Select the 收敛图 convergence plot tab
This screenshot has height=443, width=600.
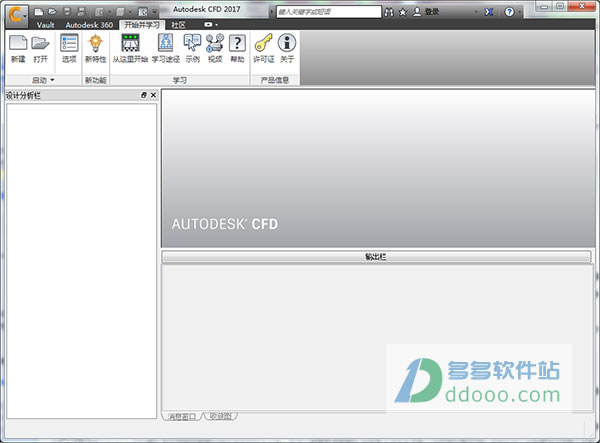point(221,416)
